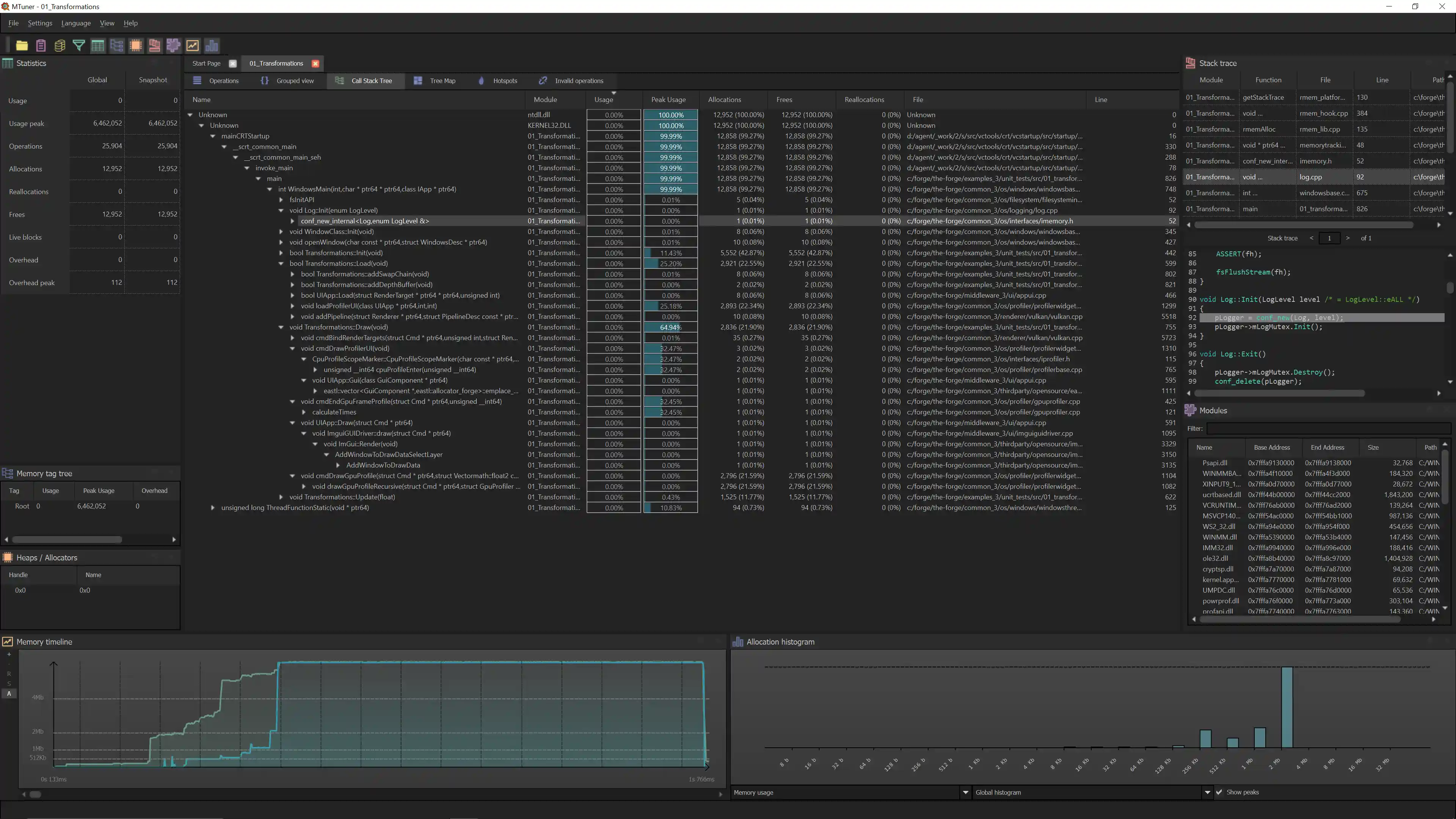The image size is (1456, 819).
Task: Toggle the Heaps chip toolbar icon
Action: (x=136, y=46)
